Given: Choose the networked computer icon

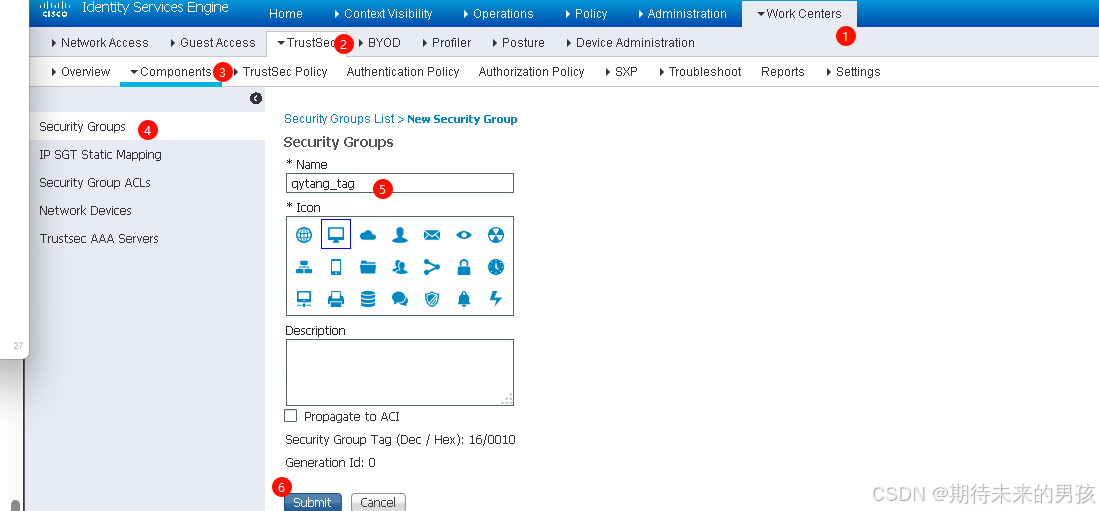Looking at the screenshot, I should [x=303, y=299].
